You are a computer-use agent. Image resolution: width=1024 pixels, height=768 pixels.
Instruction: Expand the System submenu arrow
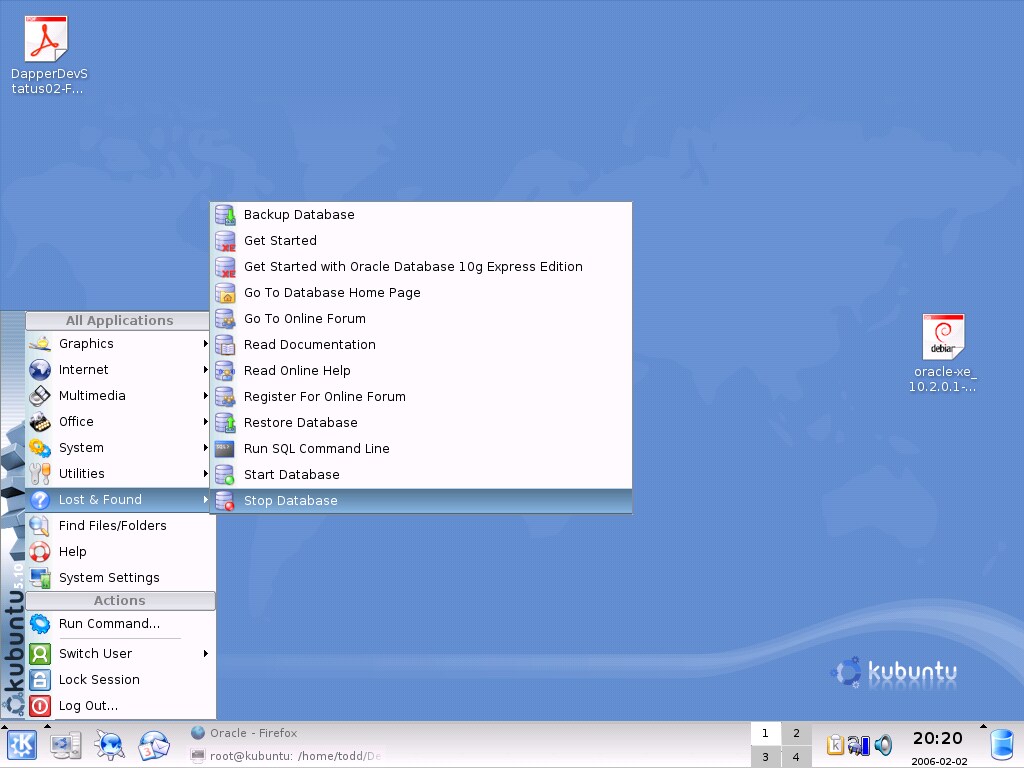pyautogui.click(x=206, y=448)
